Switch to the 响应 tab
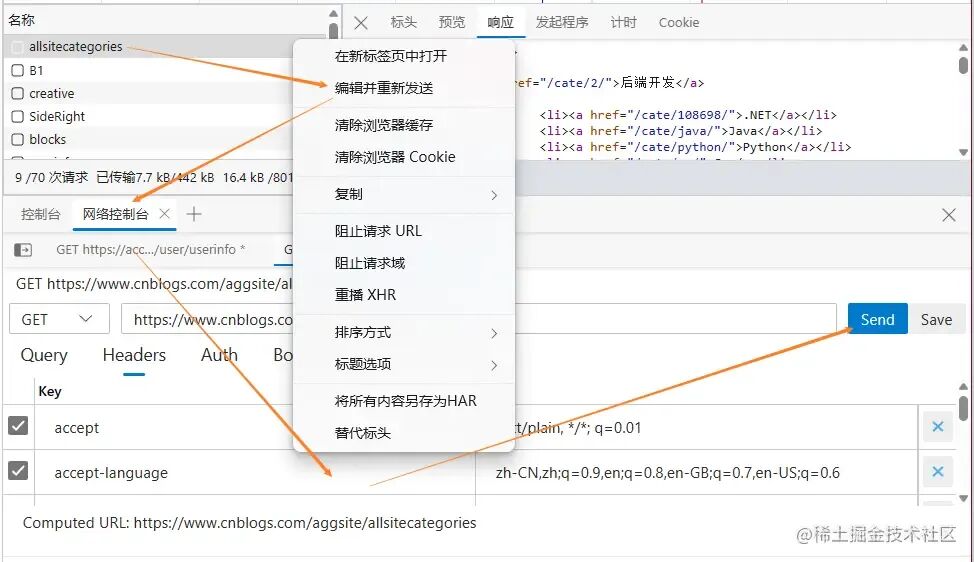Screen dimensions: 974x562 click(501, 22)
